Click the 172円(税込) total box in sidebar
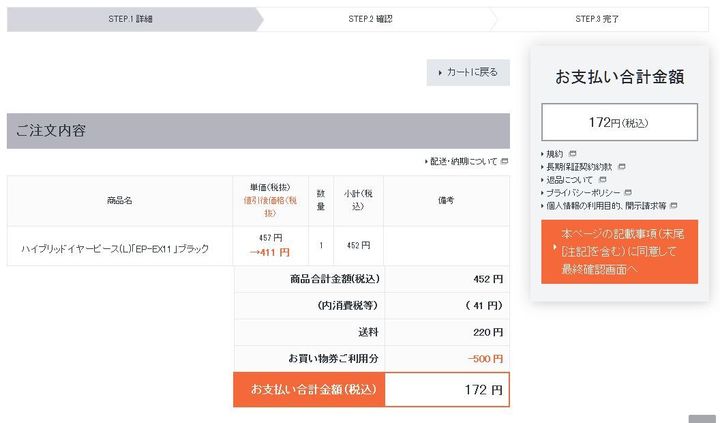The height and width of the screenshot is (423, 720). point(619,122)
